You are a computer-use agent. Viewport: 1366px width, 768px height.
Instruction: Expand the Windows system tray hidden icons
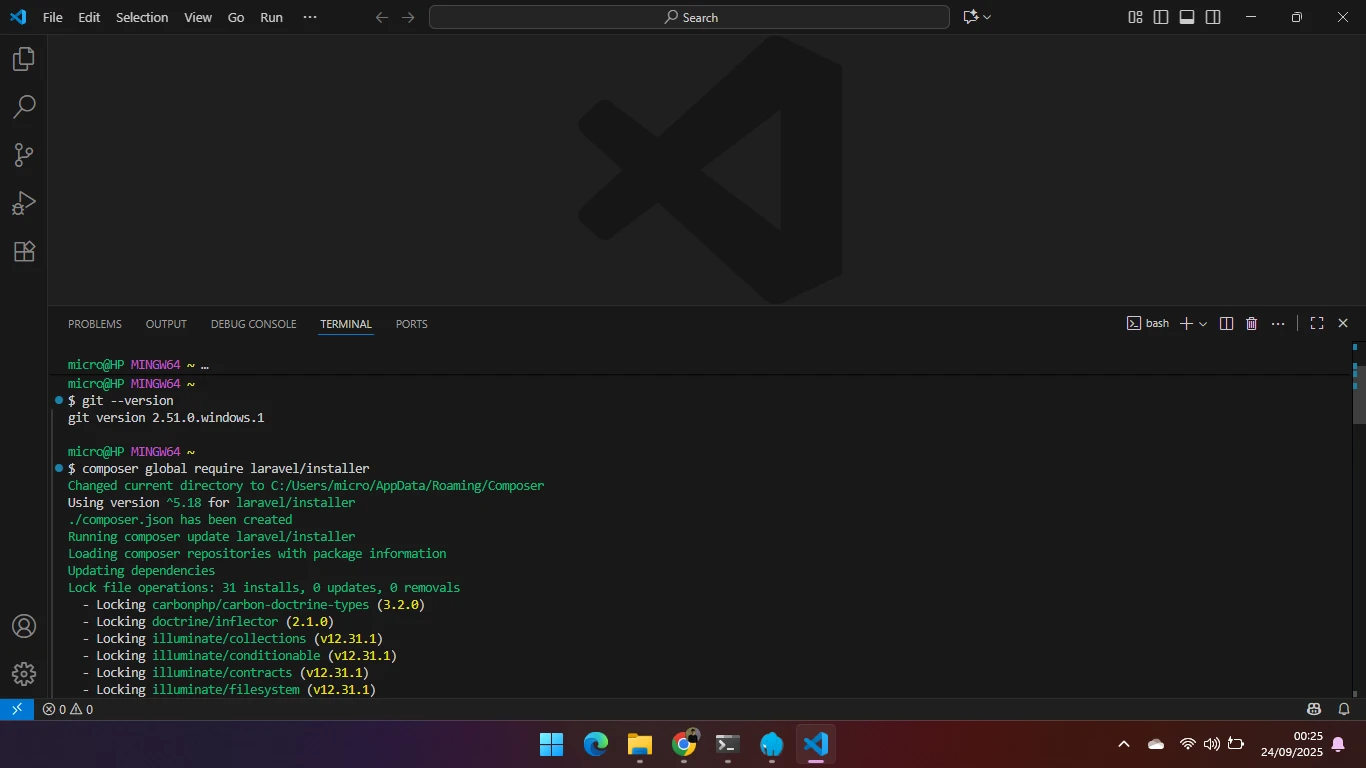tap(1124, 744)
